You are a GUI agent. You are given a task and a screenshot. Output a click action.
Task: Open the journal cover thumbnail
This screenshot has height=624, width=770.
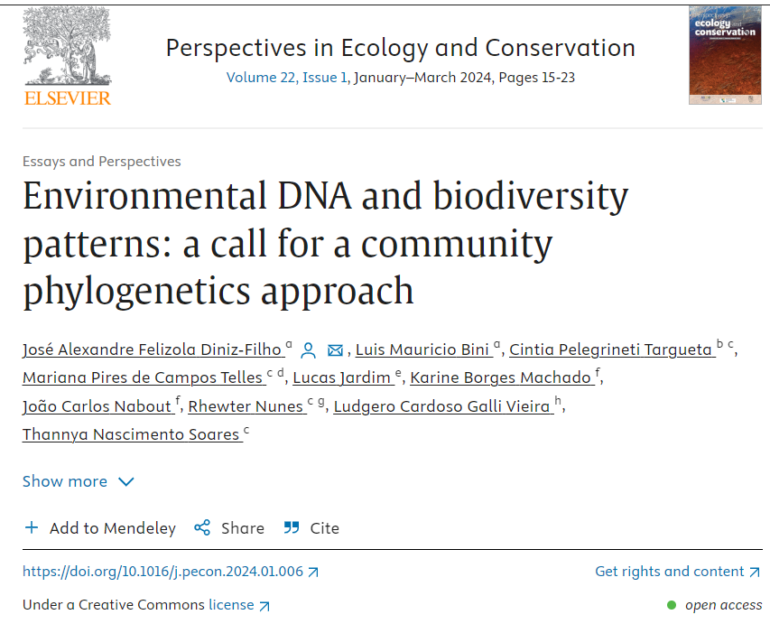pos(724,55)
